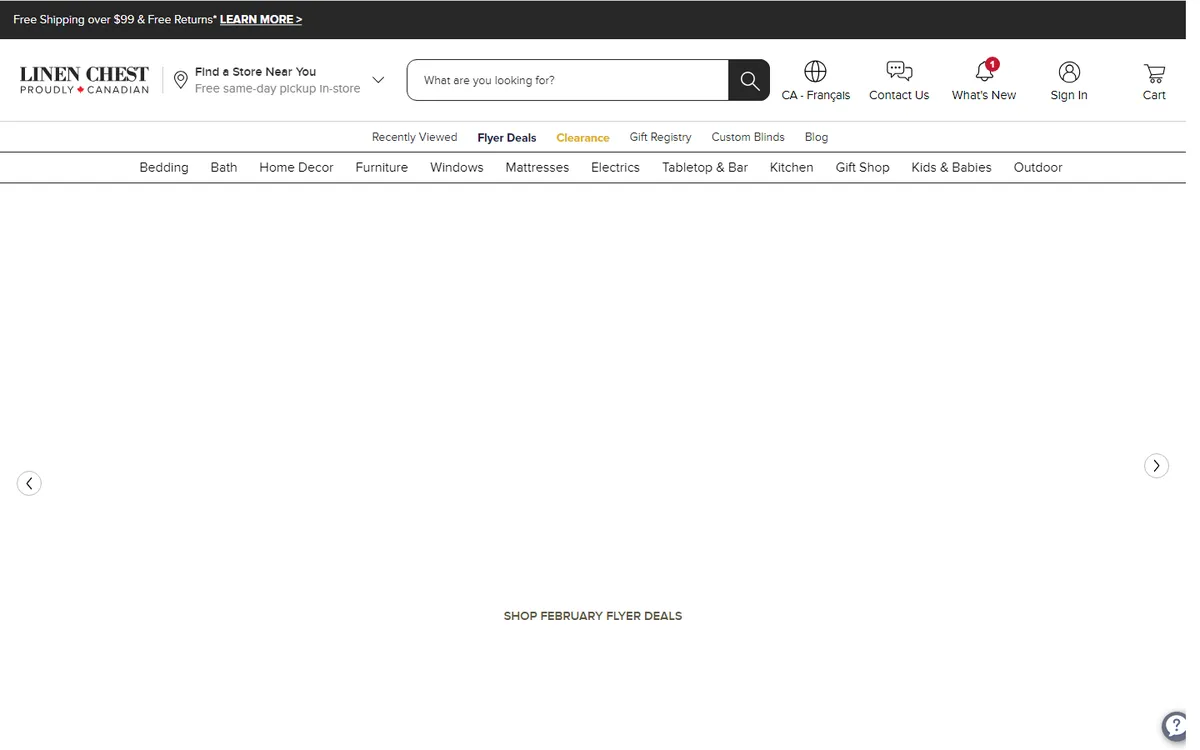Screen dimensions: 1200x750
Task: Click the magnifying glass search button
Action: (749, 81)
